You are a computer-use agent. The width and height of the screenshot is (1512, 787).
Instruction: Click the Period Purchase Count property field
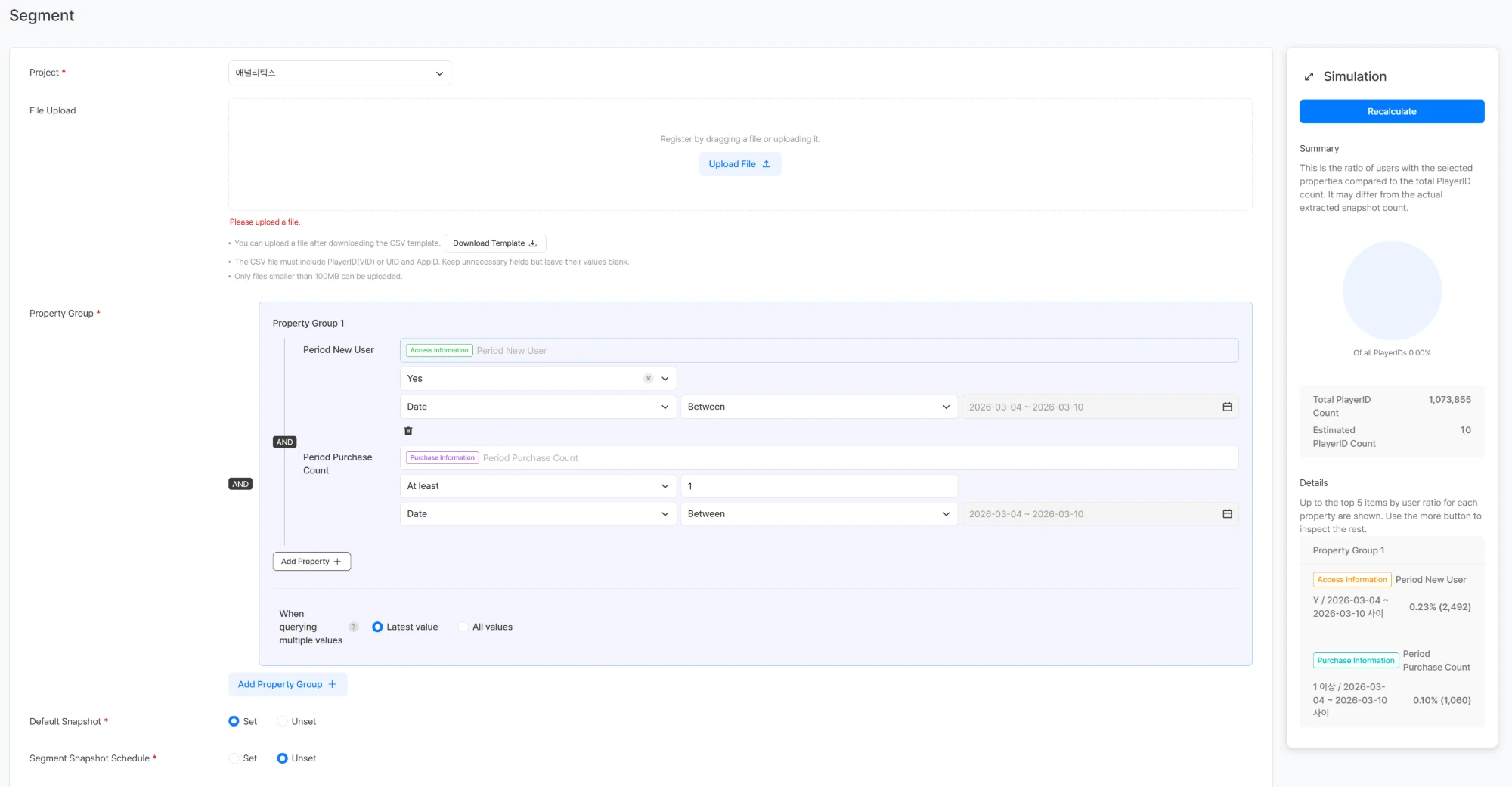819,458
